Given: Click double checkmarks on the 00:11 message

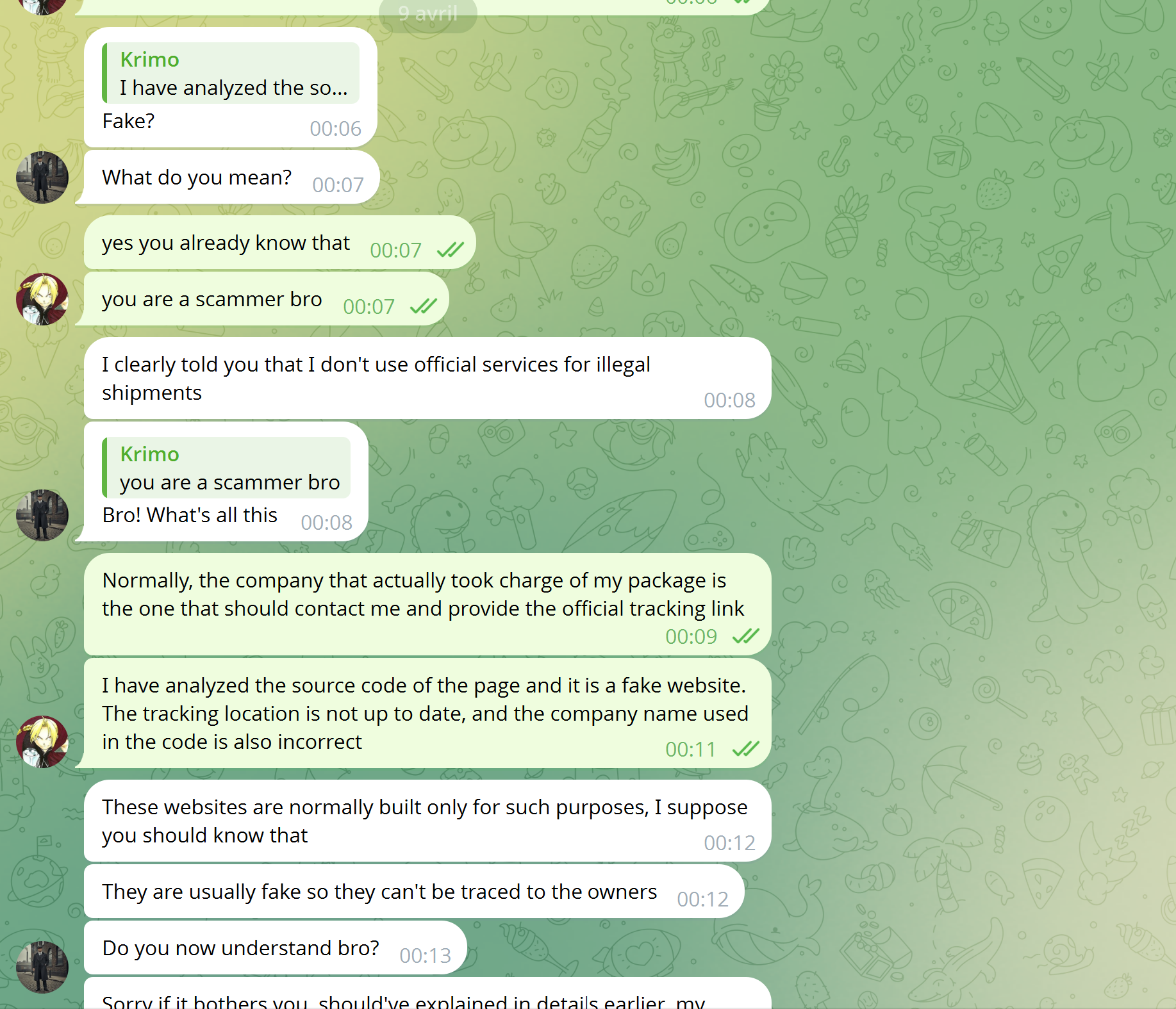Looking at the screenshot, I should click(745, 749).
